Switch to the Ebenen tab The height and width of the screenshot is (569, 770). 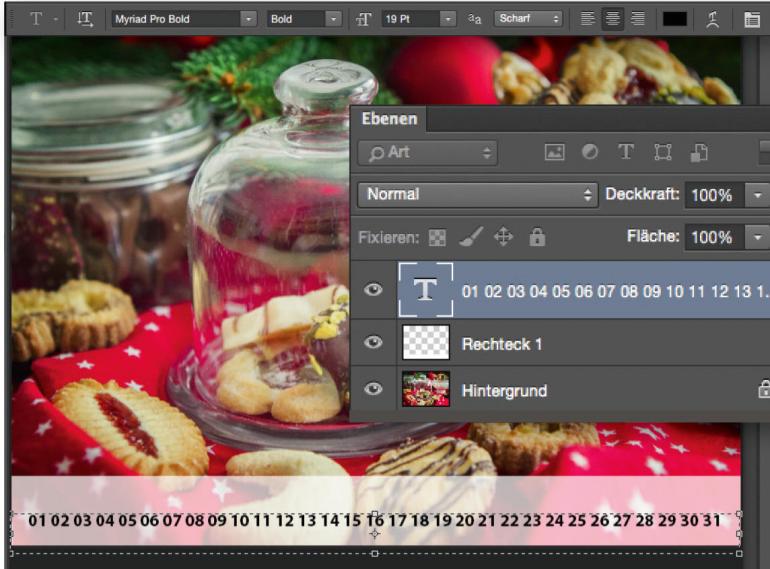tap(389, 119)
